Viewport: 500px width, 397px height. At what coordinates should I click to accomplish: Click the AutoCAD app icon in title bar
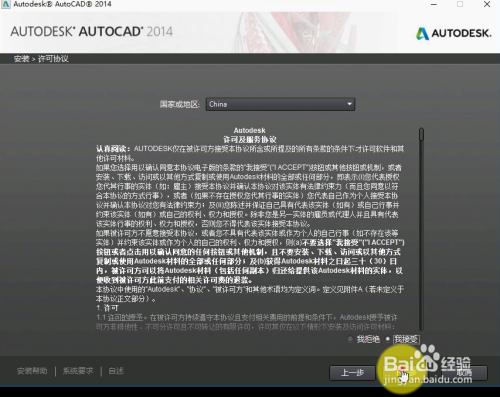coord(6,4)
